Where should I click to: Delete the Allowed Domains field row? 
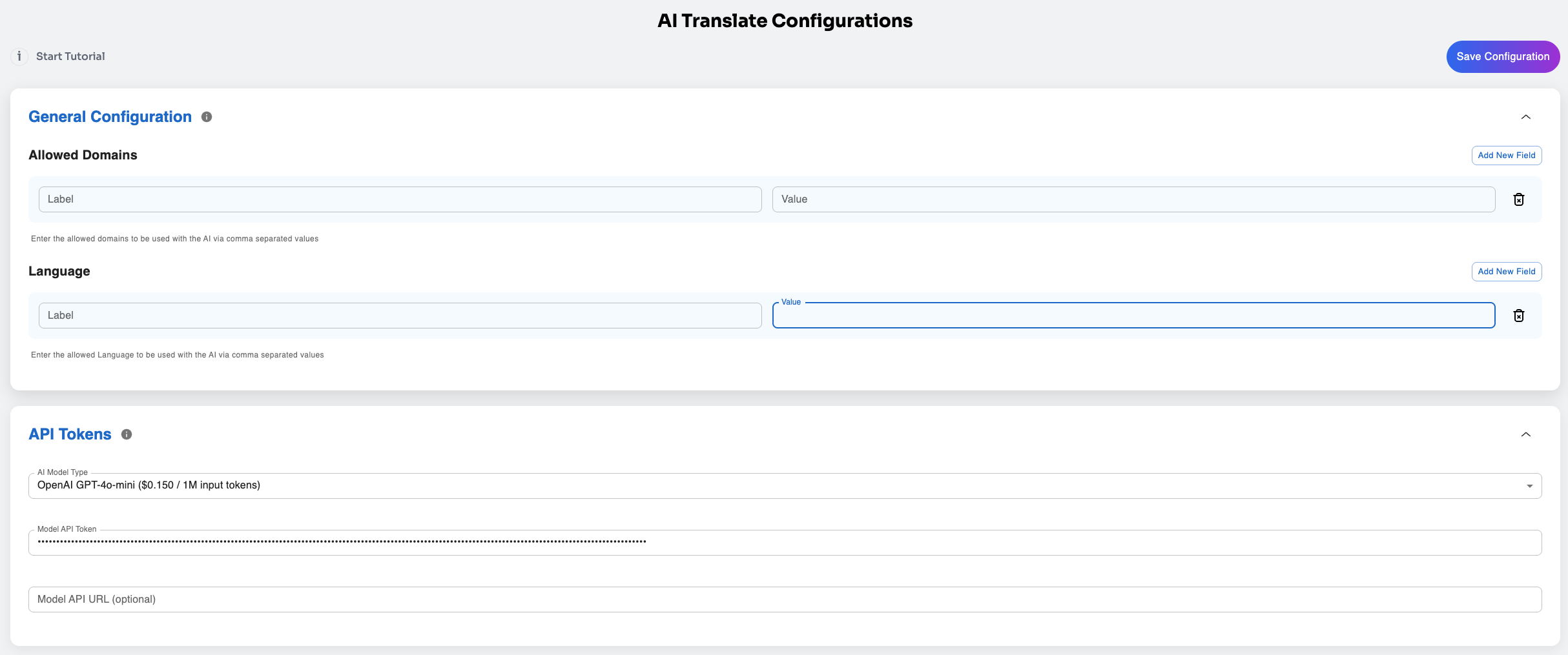pos(1519,199)
